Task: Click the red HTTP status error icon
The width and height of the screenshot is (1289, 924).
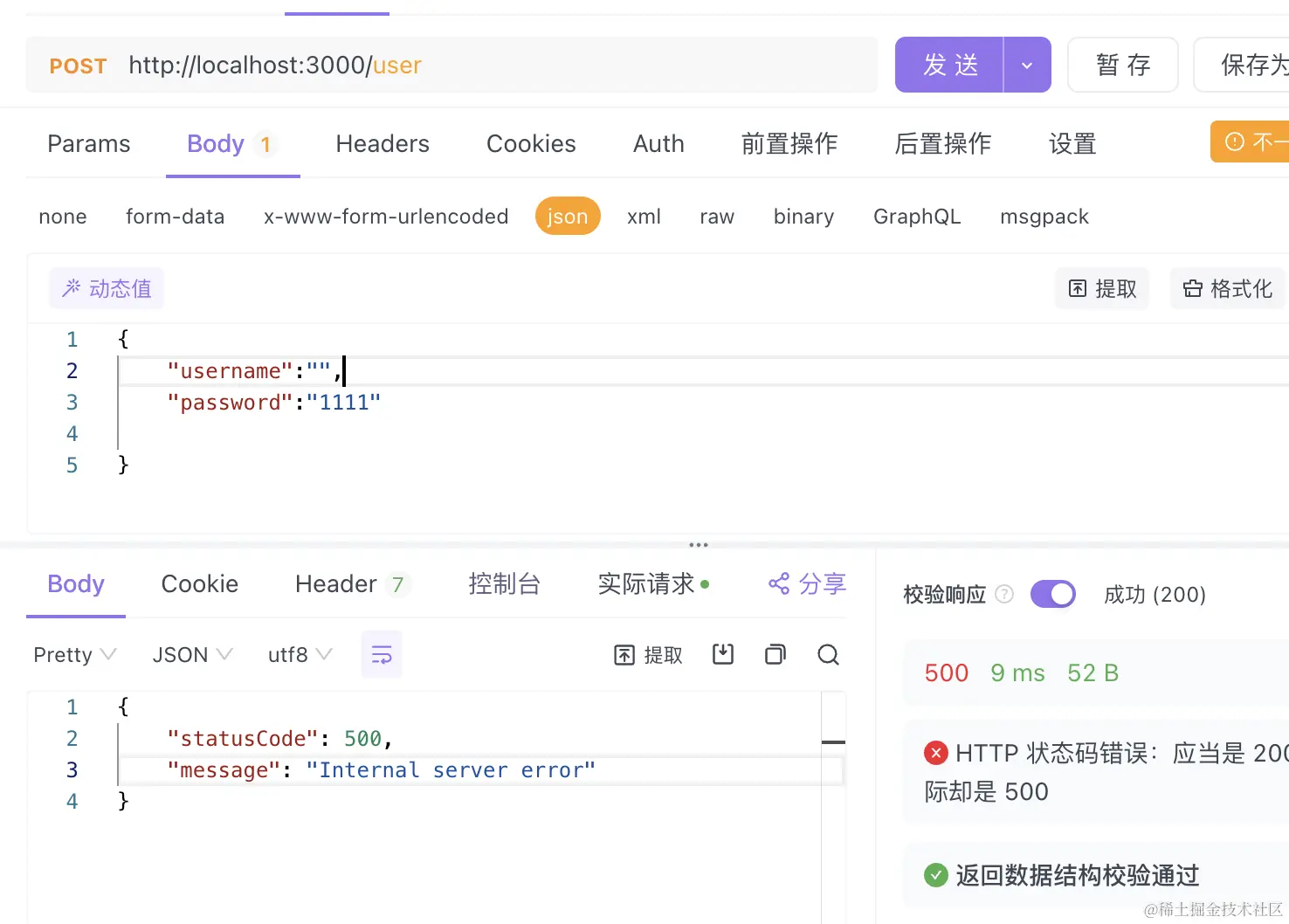Action: (936, 752)
